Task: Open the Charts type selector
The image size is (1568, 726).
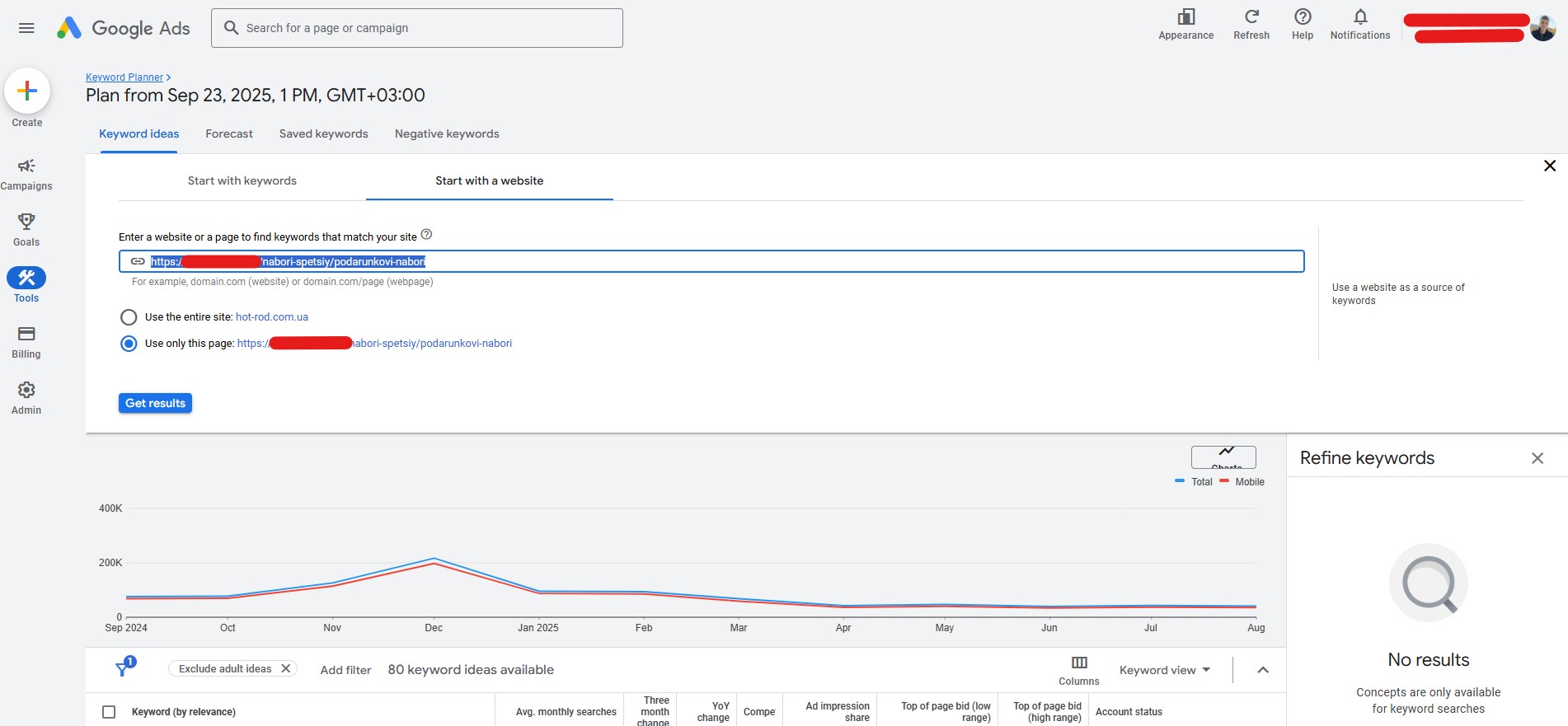Action: coord(1223,457)
